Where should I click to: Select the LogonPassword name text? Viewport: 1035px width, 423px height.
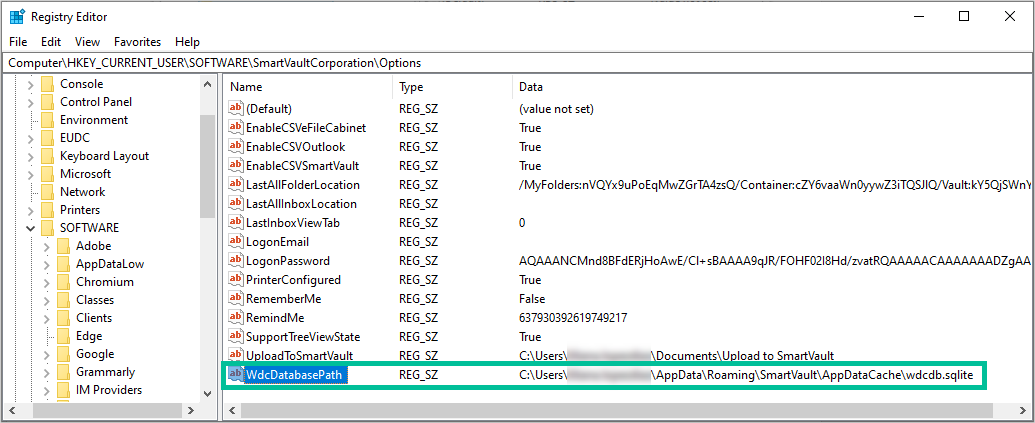click(x=288, y=261)
